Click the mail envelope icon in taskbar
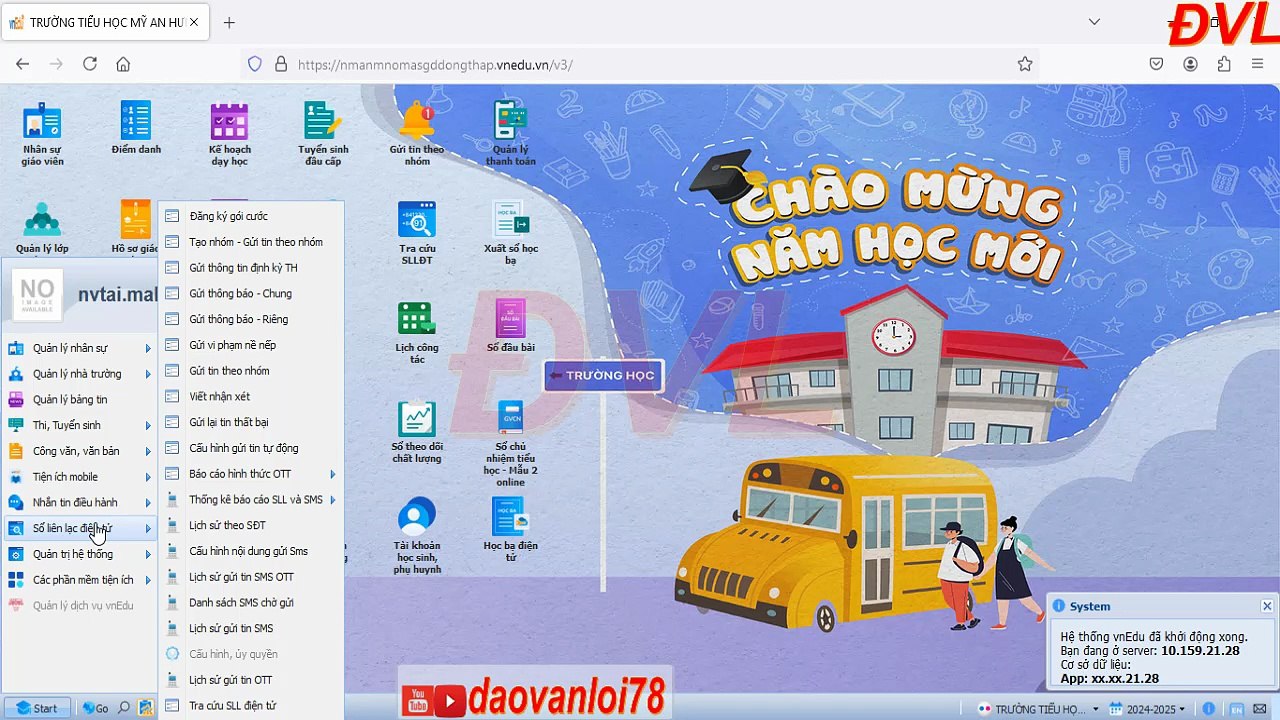The image size is (1280, 720). [x=1261, y=708]
